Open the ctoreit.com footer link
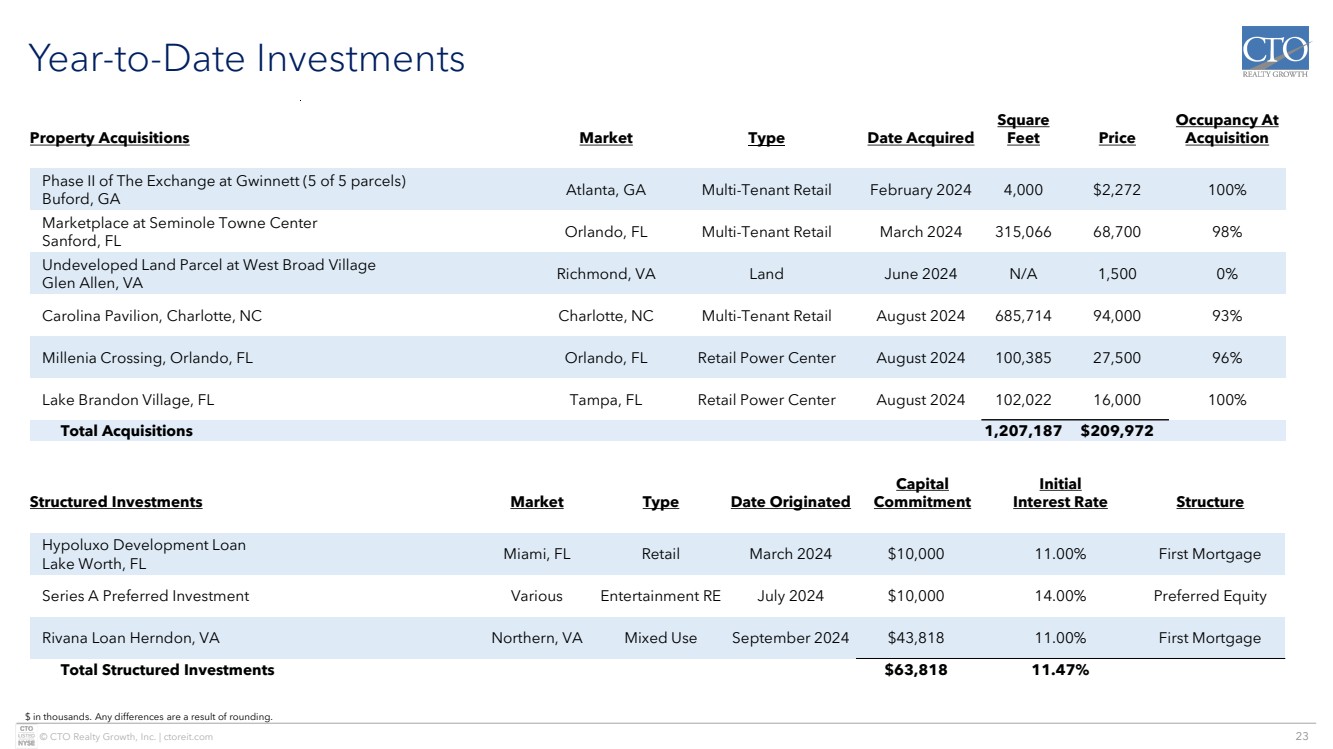 (191, 737)
